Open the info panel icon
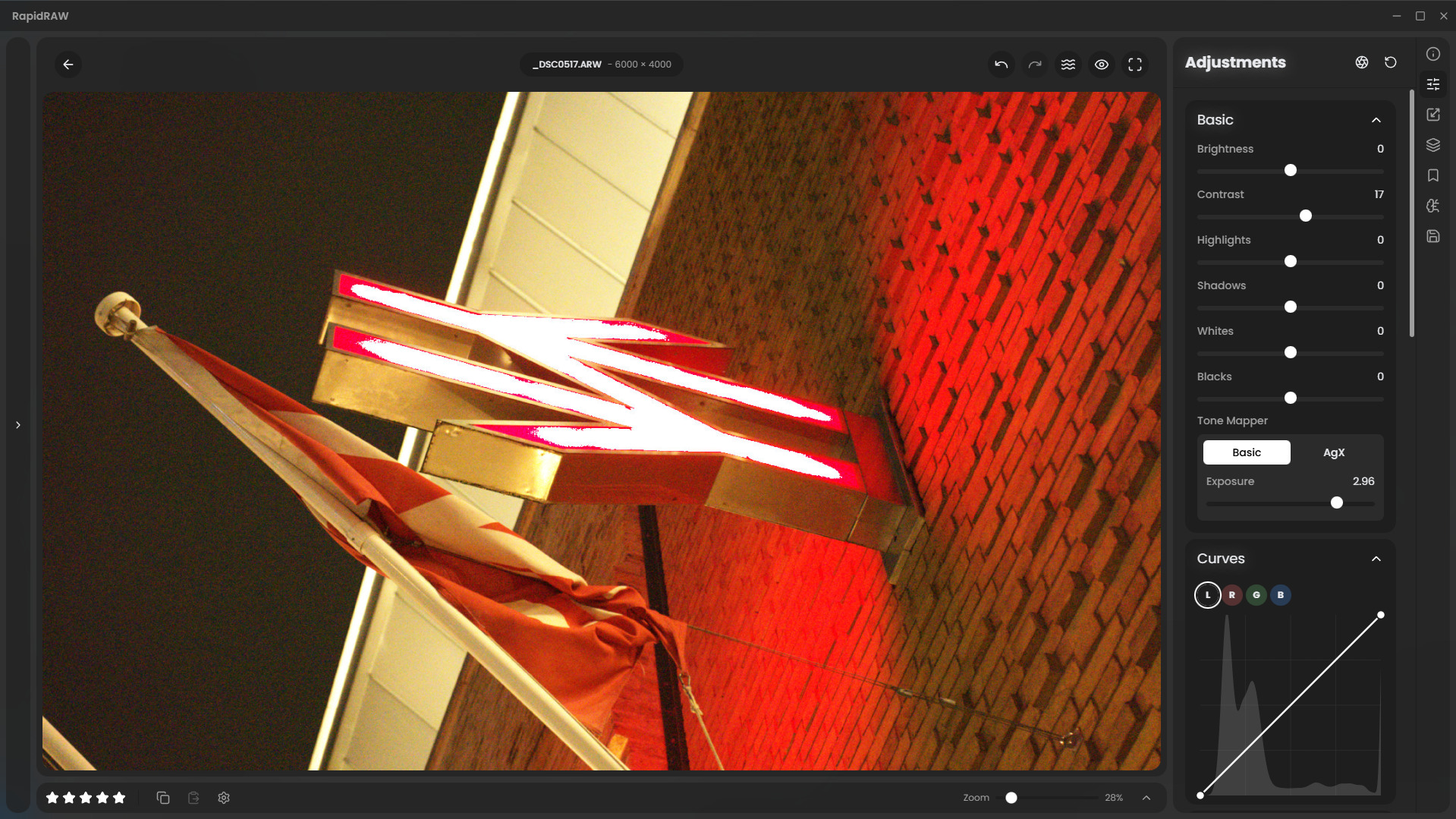 click(1432, 54)
